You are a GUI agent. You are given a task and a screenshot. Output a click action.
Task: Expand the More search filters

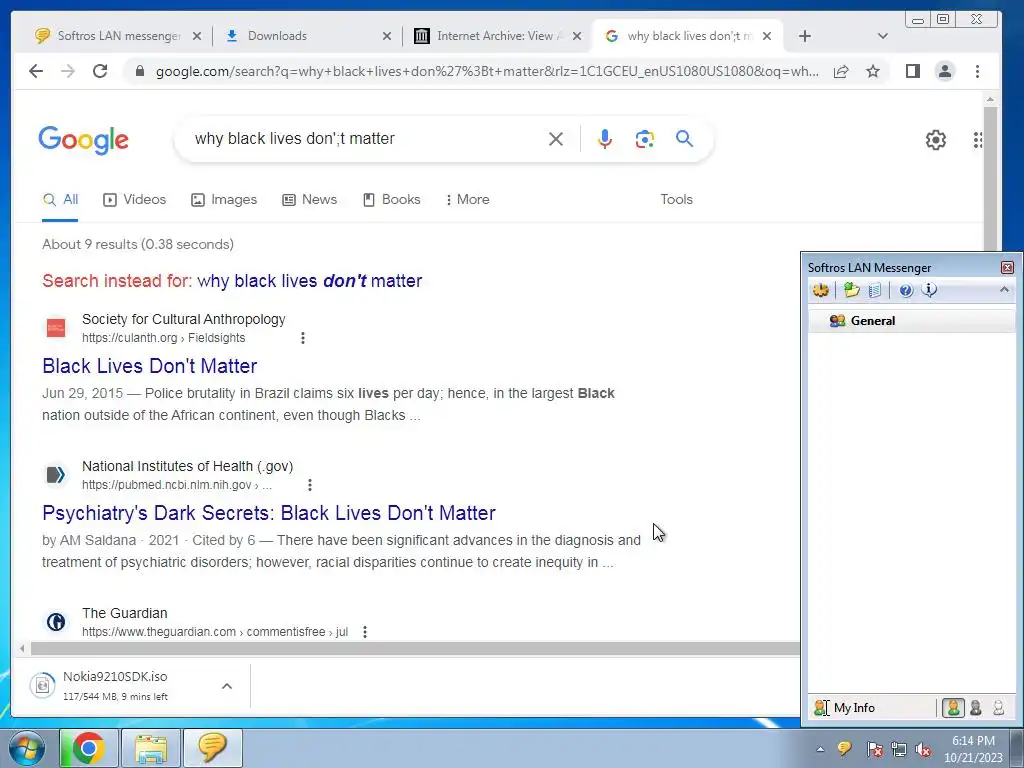tap(467, 200)
